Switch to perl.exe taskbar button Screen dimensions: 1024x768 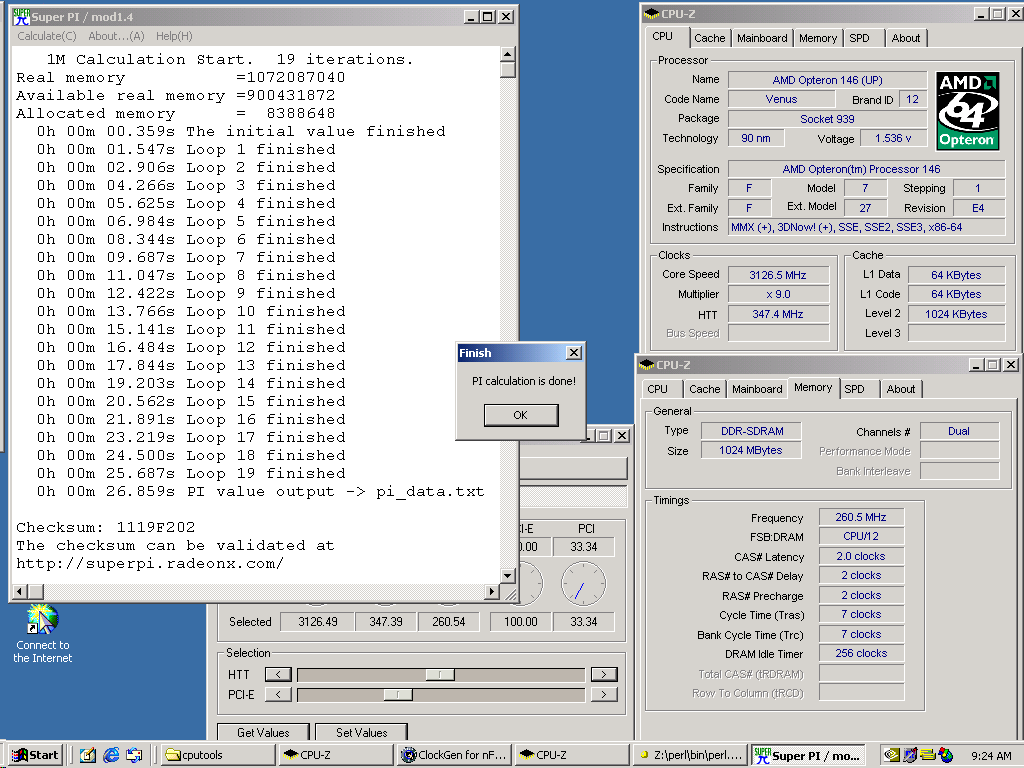coord(690,755)
